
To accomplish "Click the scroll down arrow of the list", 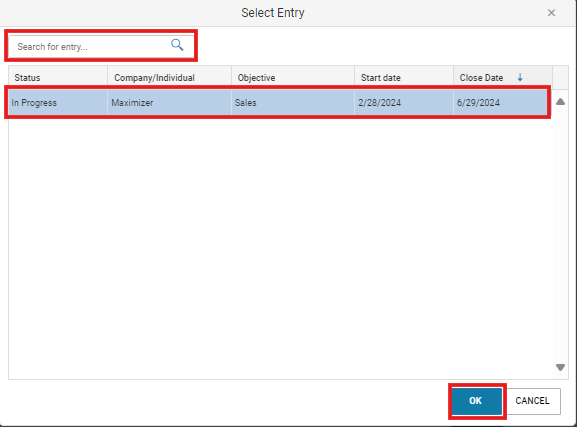I will click(x=560, y=367).
